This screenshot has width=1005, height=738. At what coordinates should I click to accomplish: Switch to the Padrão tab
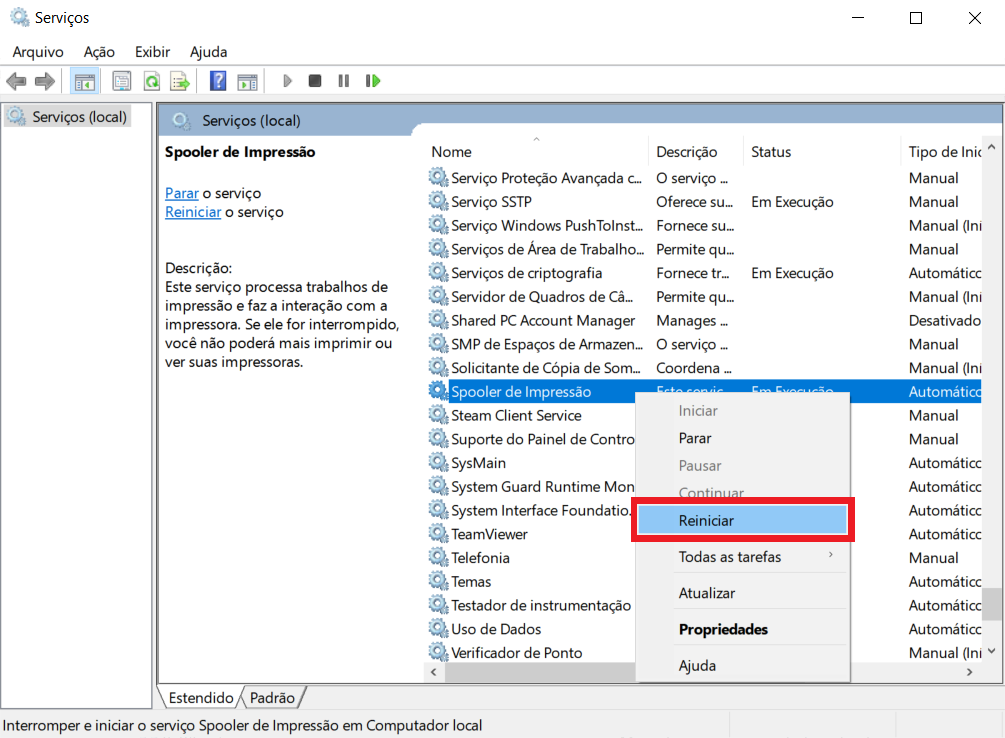273,697
